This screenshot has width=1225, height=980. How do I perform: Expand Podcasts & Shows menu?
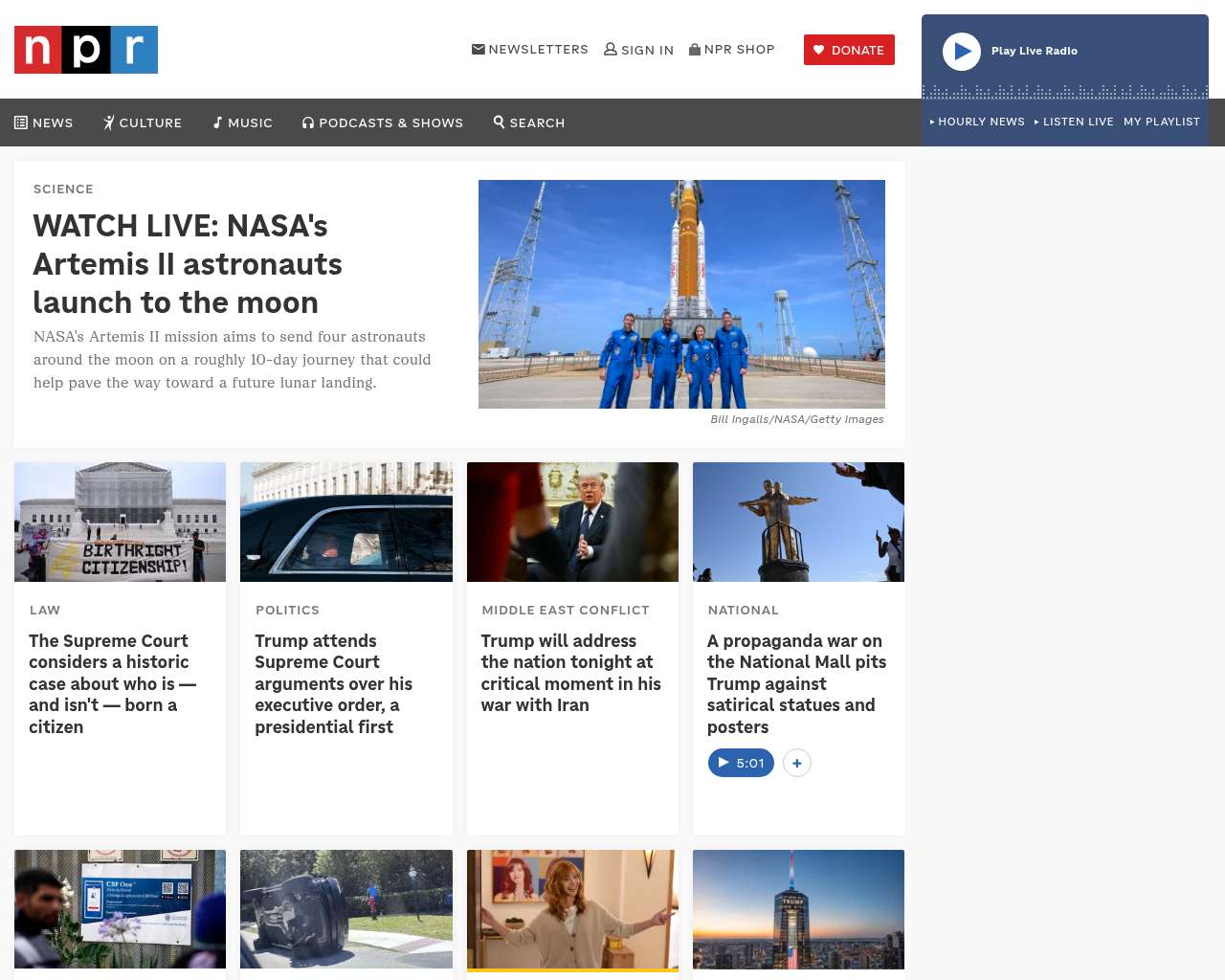[x=383, y=122]
